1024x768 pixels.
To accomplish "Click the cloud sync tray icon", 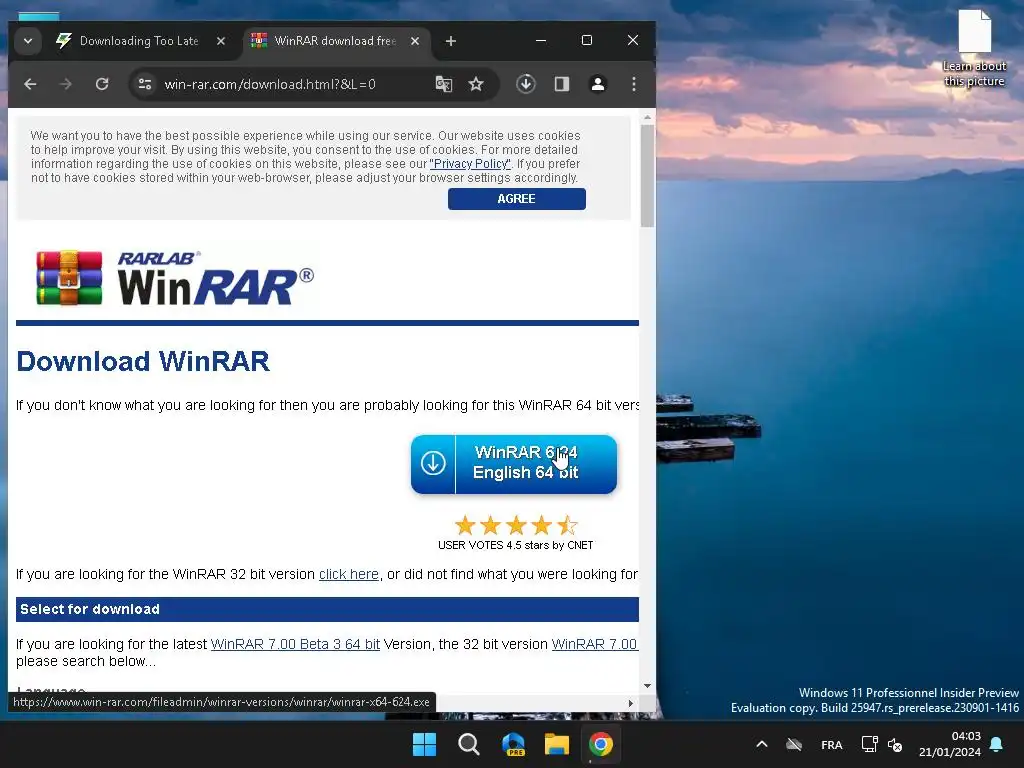I will point(794,744).
